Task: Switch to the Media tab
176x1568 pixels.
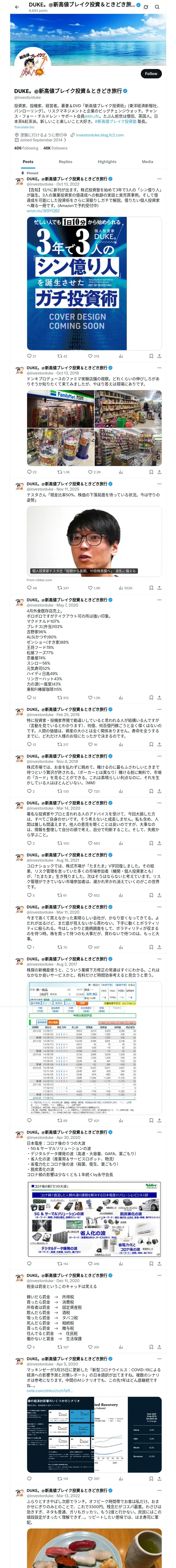Action: click(148, 162)
